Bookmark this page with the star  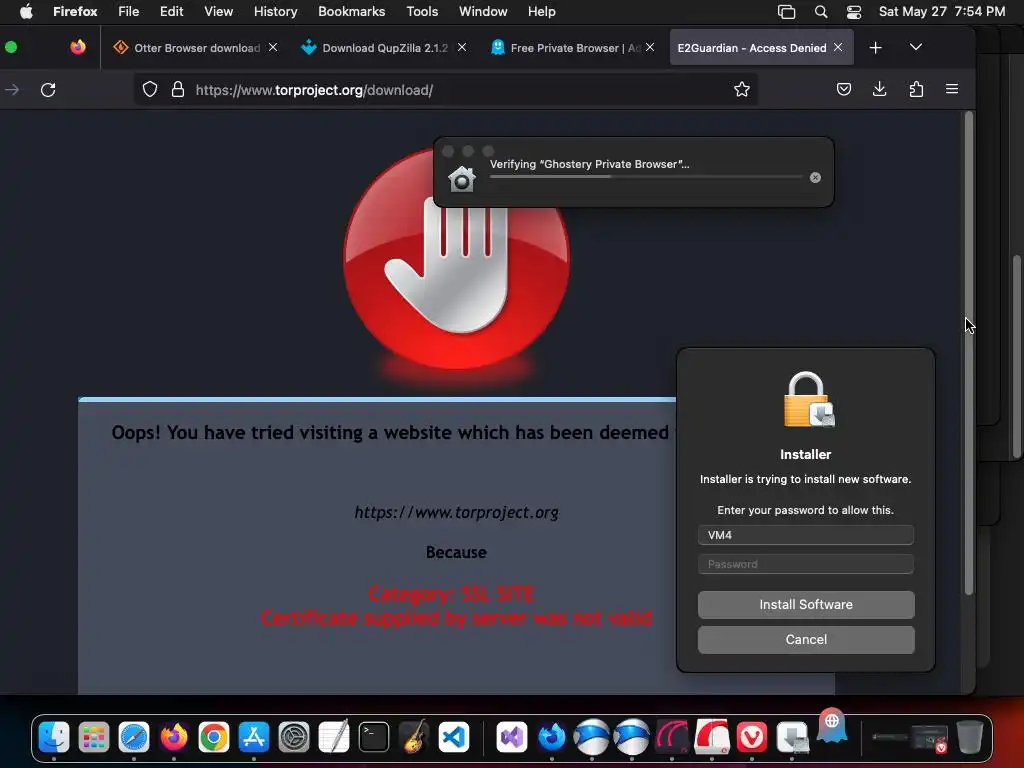click(741, 89)
